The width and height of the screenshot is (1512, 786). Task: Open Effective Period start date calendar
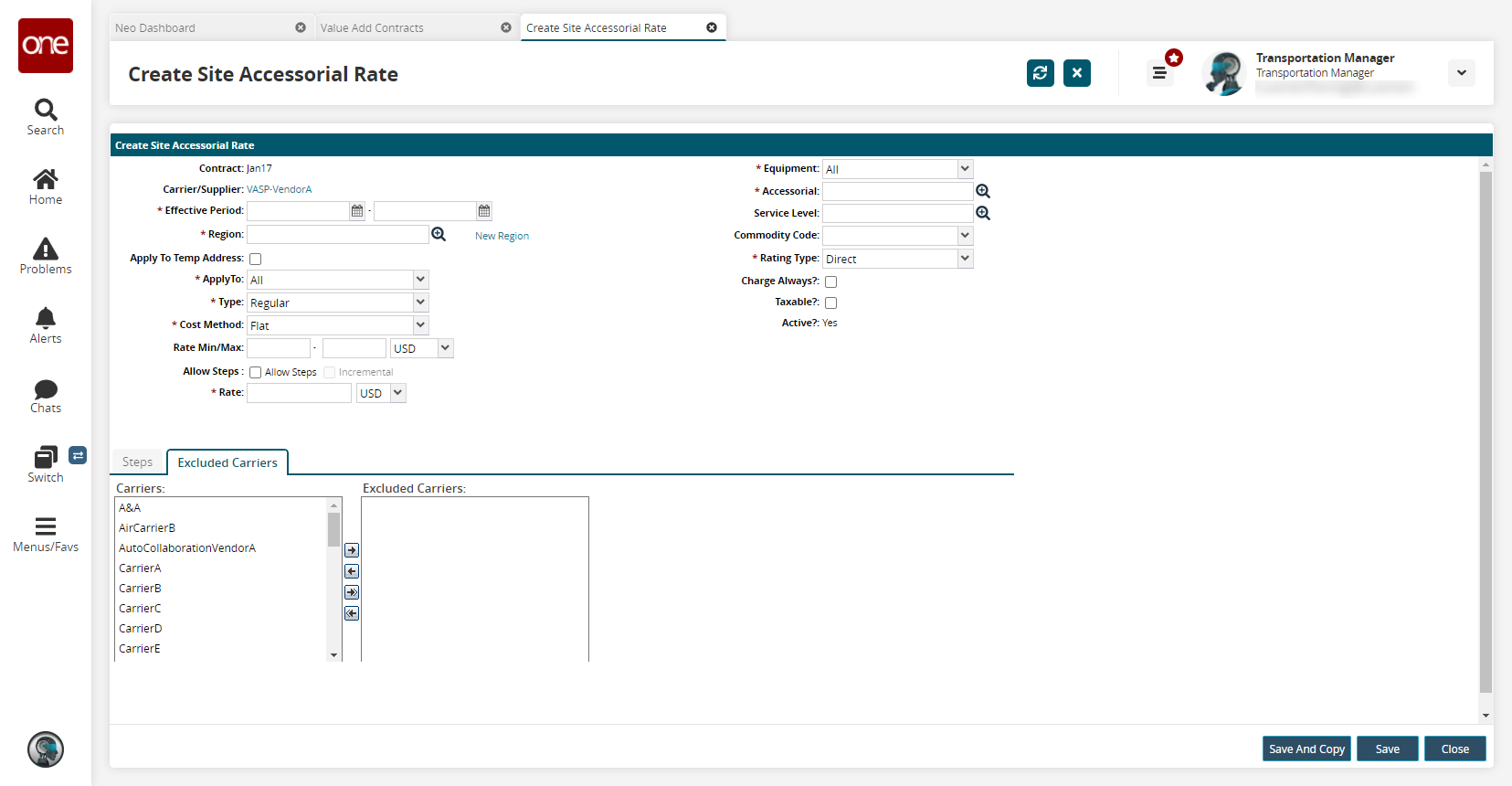(x=357, y=211)
